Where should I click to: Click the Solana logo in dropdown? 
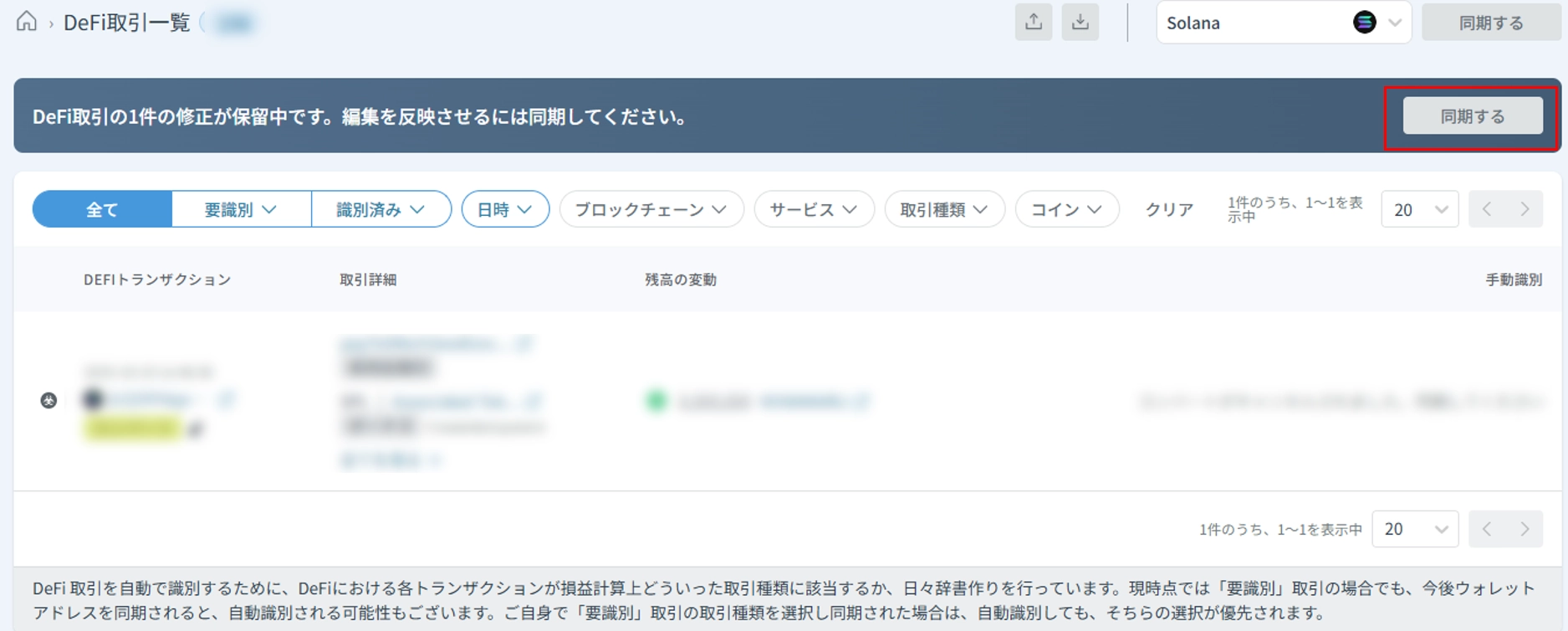(x=1364, y=23)
